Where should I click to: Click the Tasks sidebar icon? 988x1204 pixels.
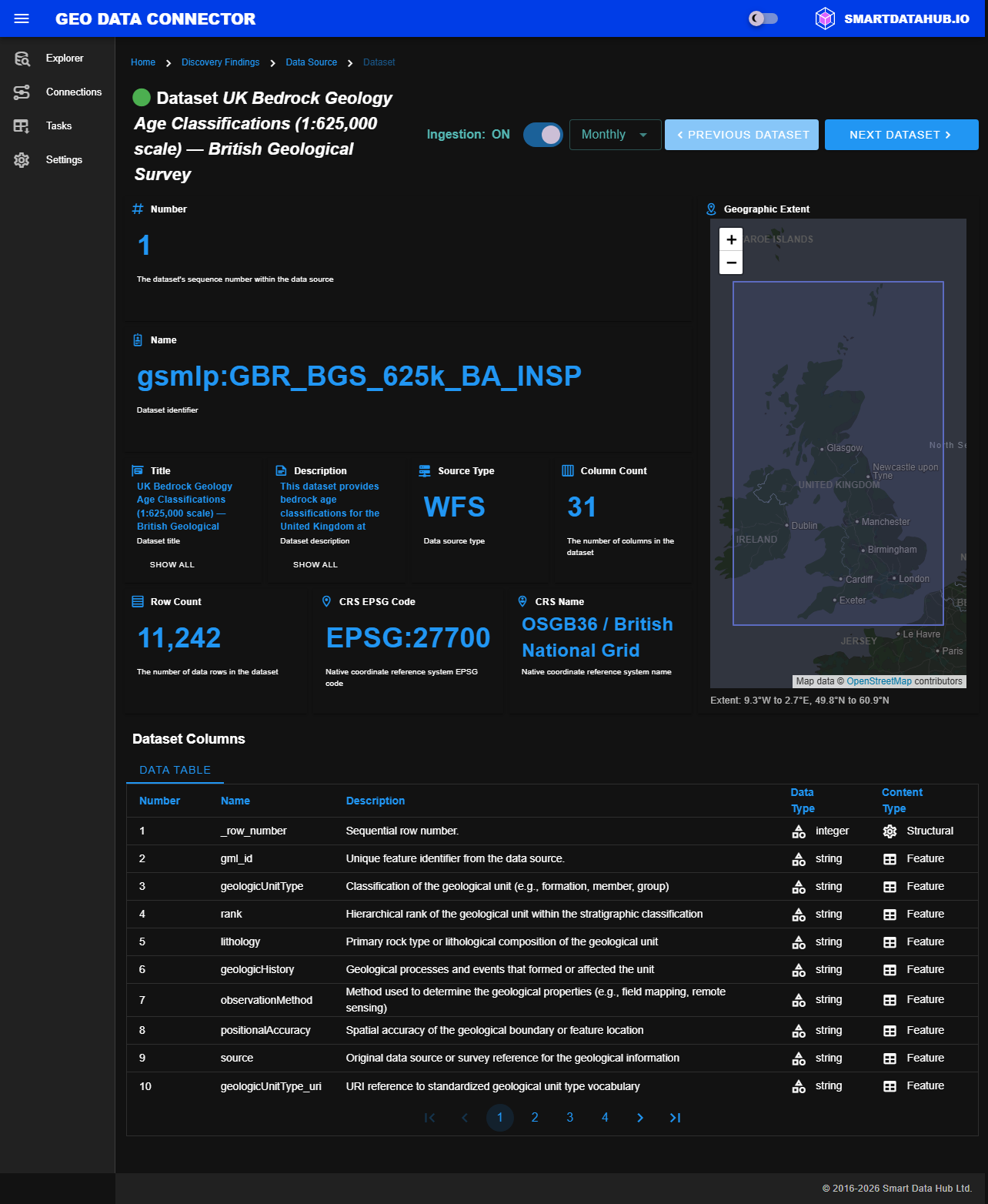click(22, 126)
